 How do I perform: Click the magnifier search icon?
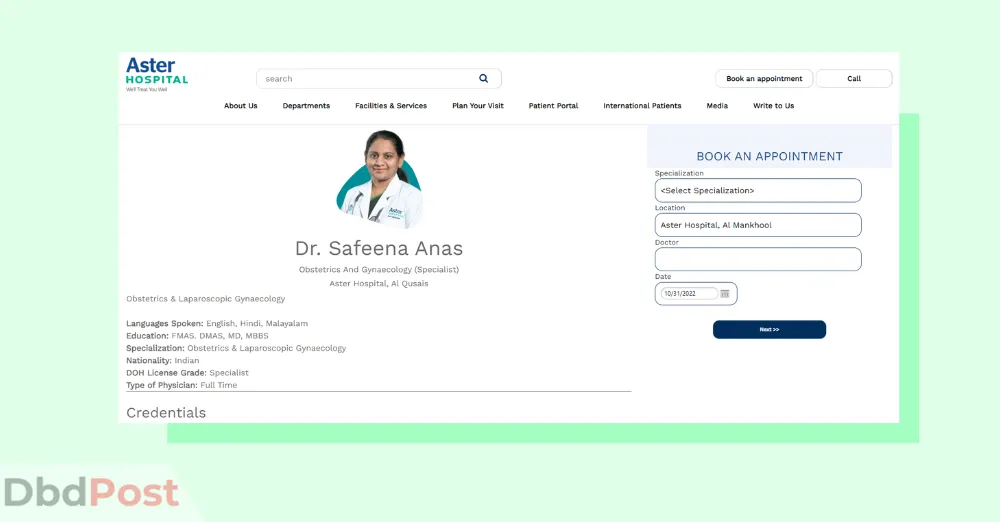(483, 78)
